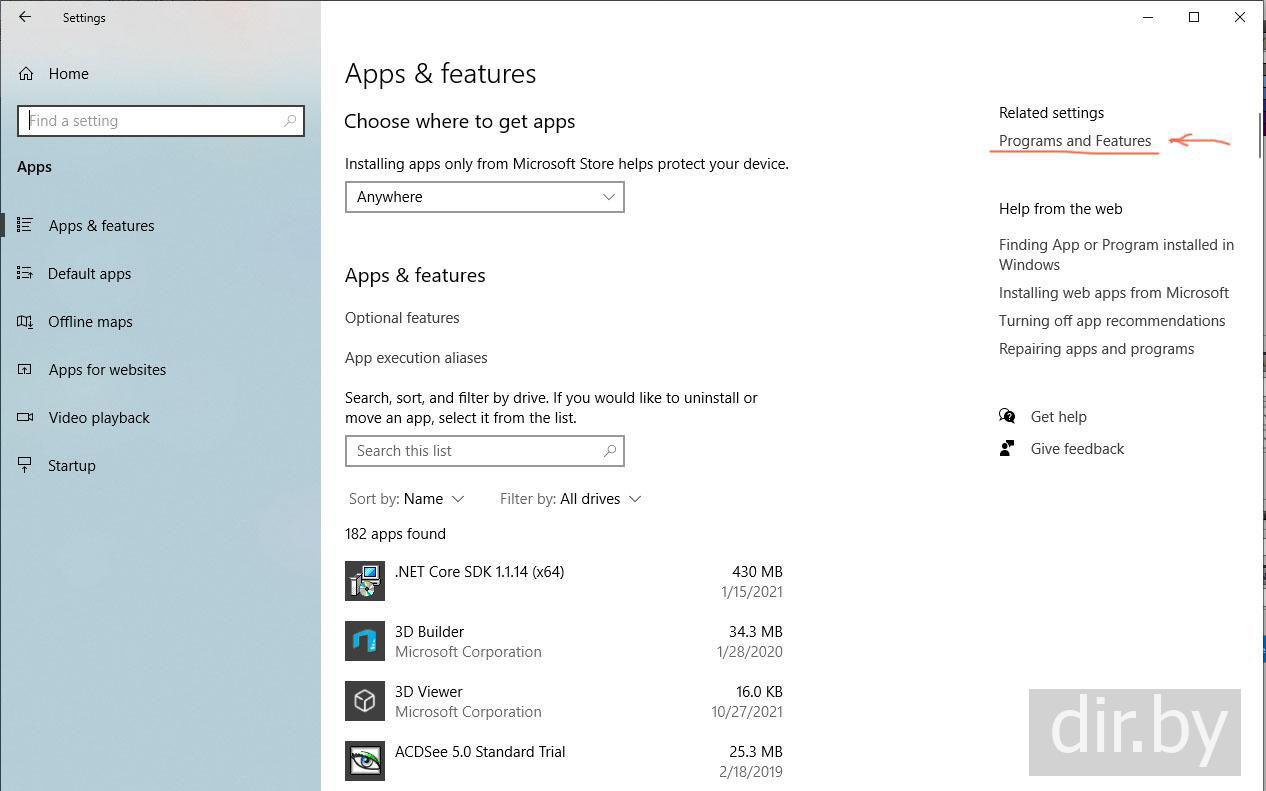Click the Default apps sidebar icon
The height and width of the screenshot is (791, 1266).
click(x=25, y=273)
